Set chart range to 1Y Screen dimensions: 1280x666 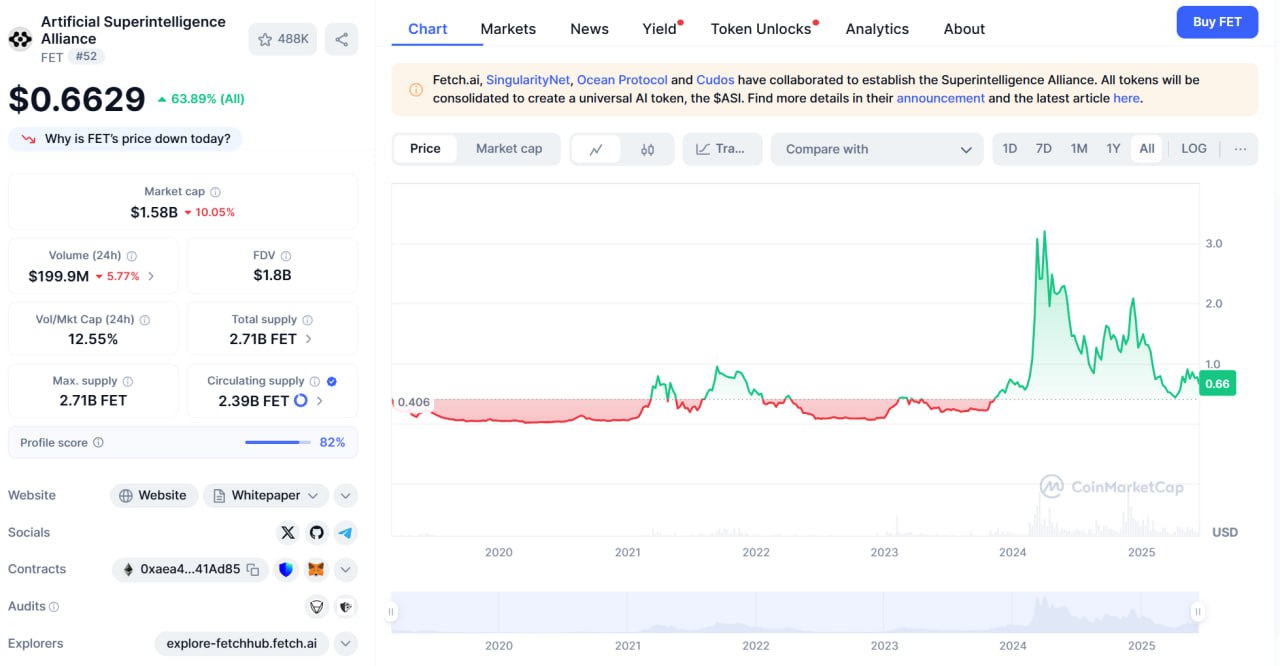click(x=1113, y=149)
